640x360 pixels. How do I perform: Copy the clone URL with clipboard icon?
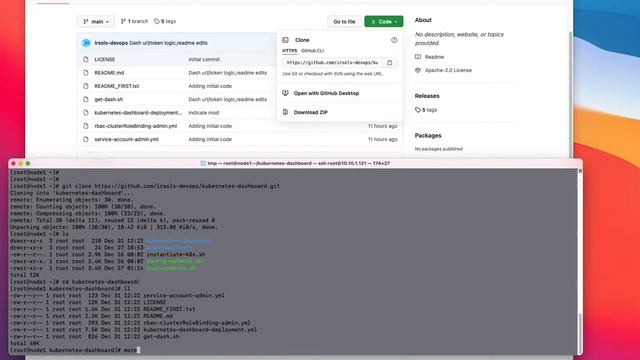point(389,63)
